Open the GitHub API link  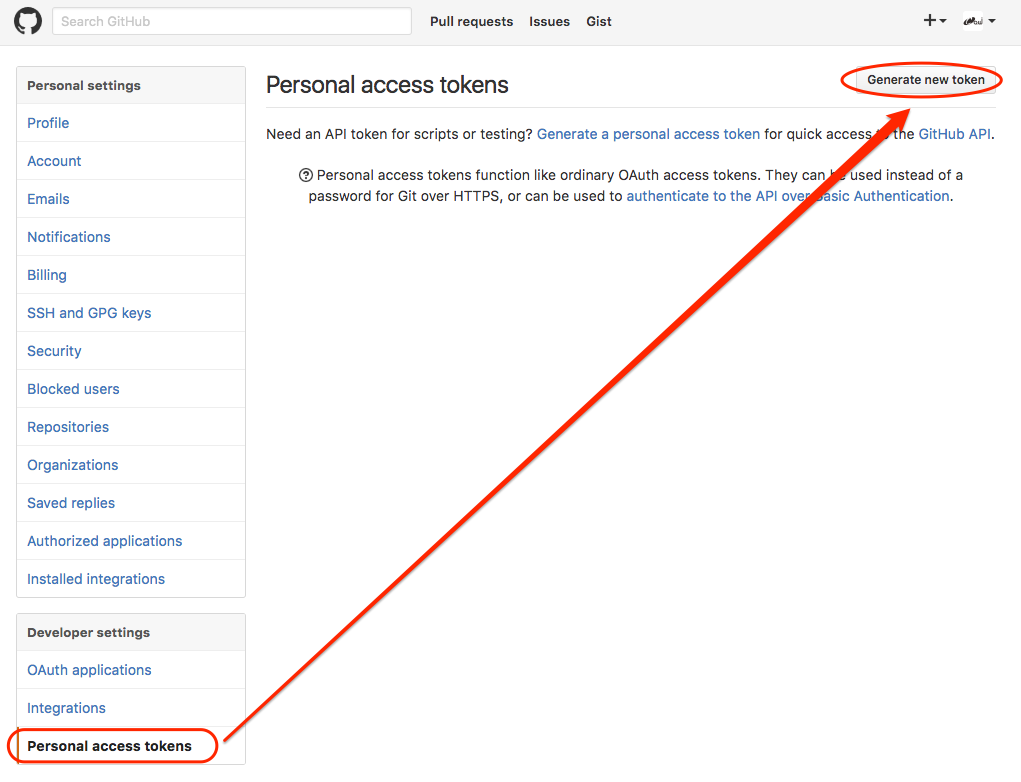pos(954,134)
